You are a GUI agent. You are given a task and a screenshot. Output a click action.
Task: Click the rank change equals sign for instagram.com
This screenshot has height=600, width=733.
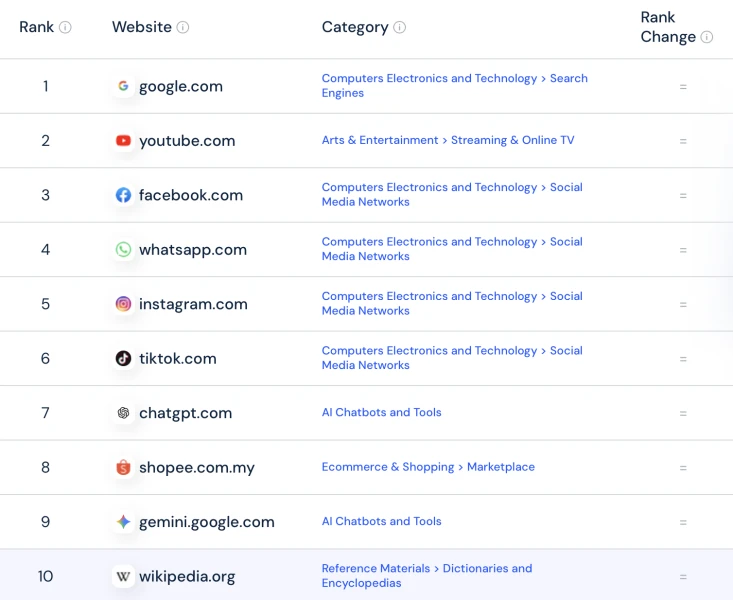coord(683,305)
